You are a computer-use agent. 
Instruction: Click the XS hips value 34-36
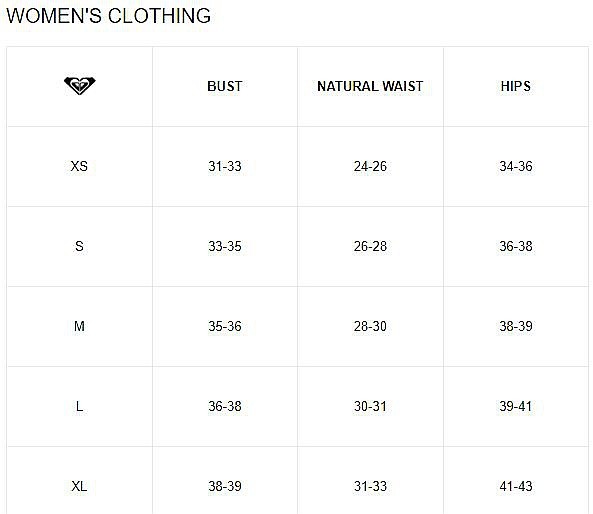pyautogui.click(x=516, y=166)
